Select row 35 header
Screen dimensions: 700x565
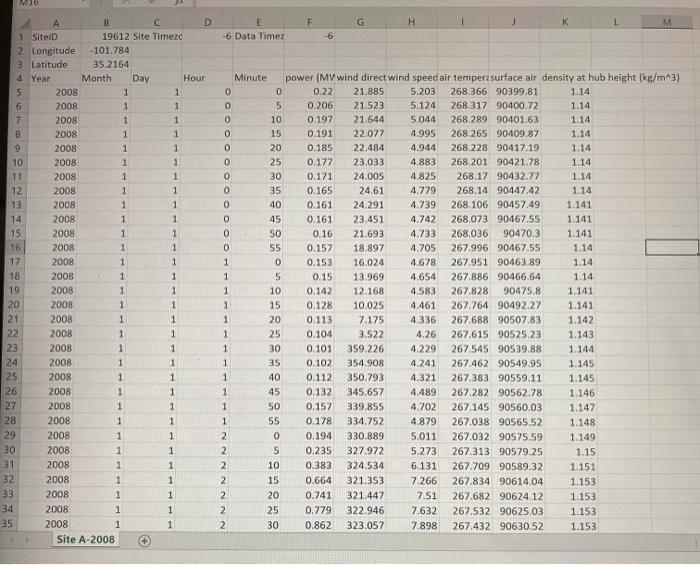coord(8,523)
